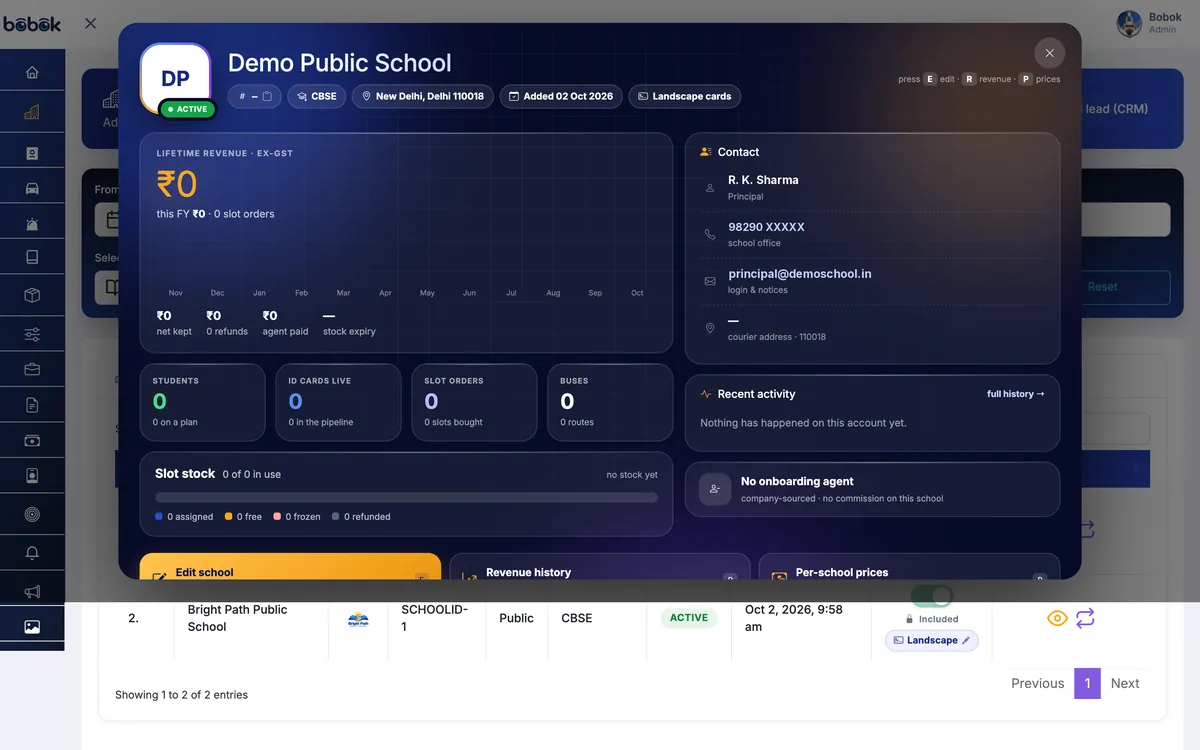Click the Slot stock progress bar
Screen dimensions: 1200x750
[x=406, y=497]
